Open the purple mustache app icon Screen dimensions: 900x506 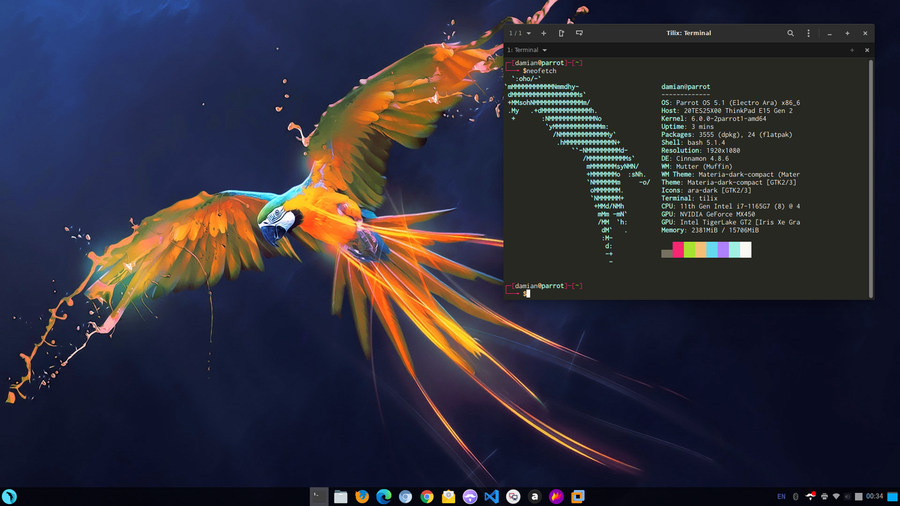pos(470,496)
